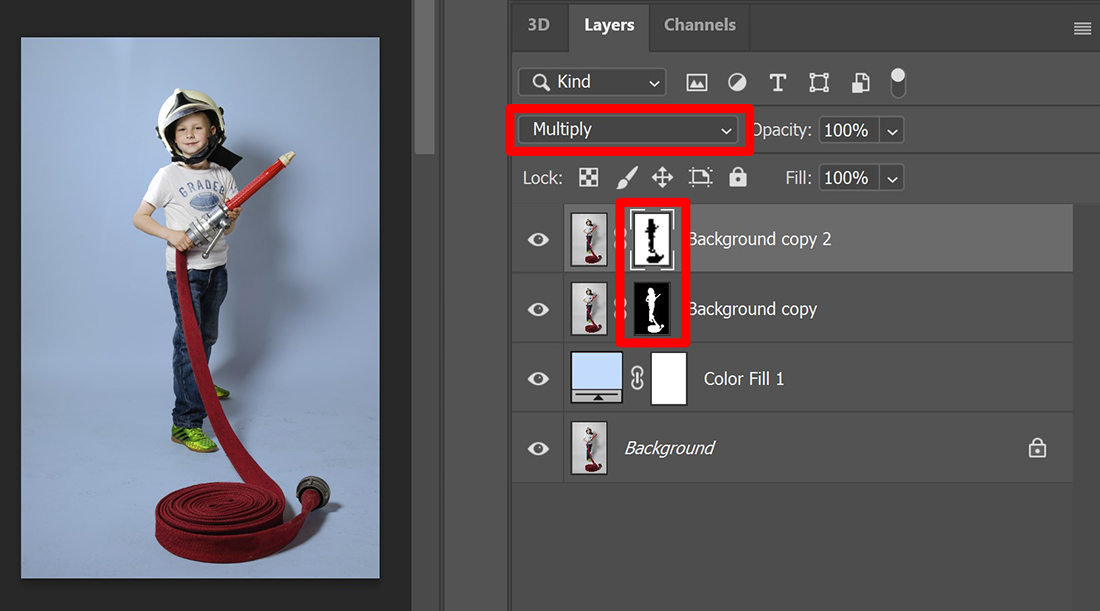
Task: Click the type layer filter icon
Action: [x=778, y=82]
